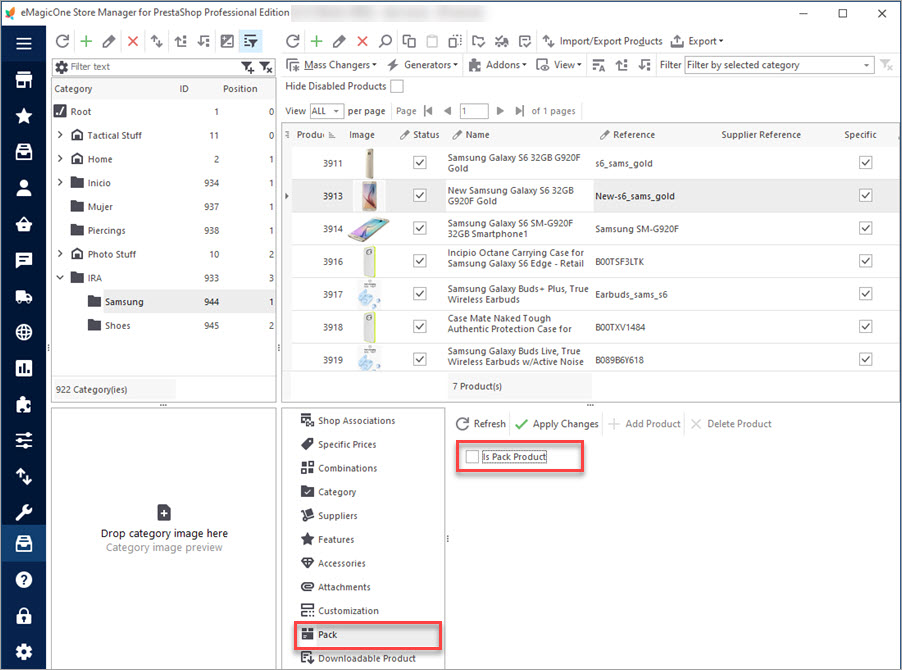Viewport: 902px width, 670px height.
Task: Switch to the Attachments tab
Action: click(336, 587)
